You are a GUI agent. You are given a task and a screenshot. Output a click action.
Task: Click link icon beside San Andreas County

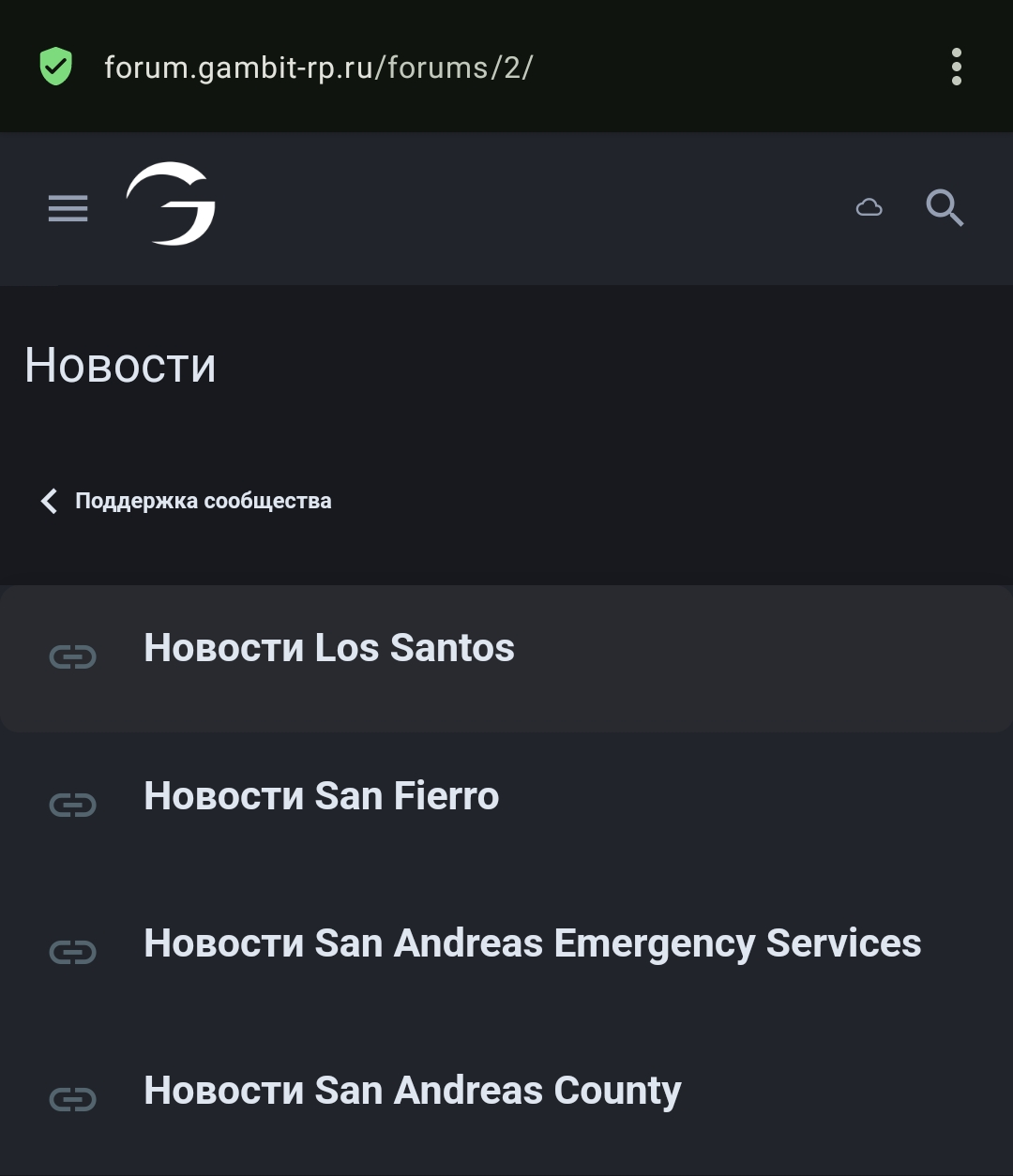coord(73,1098)
